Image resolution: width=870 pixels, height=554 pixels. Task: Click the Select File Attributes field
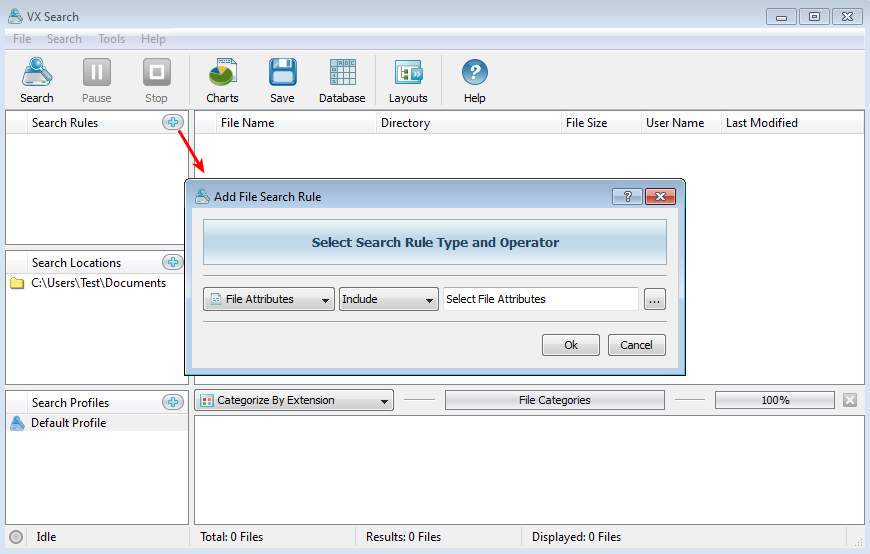tap(540, 299)
